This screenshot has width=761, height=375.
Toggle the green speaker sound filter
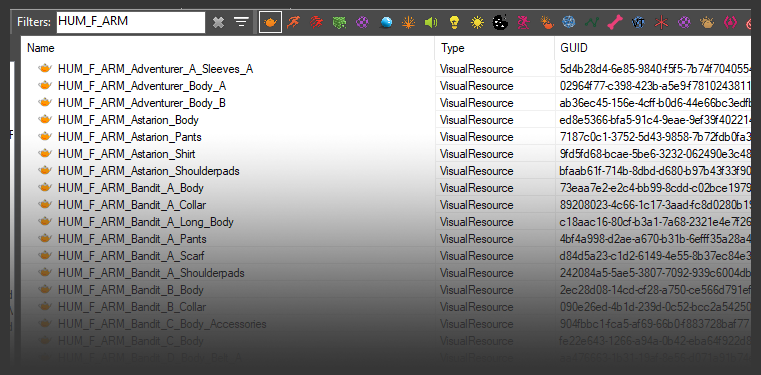click(x=431, y=22)
